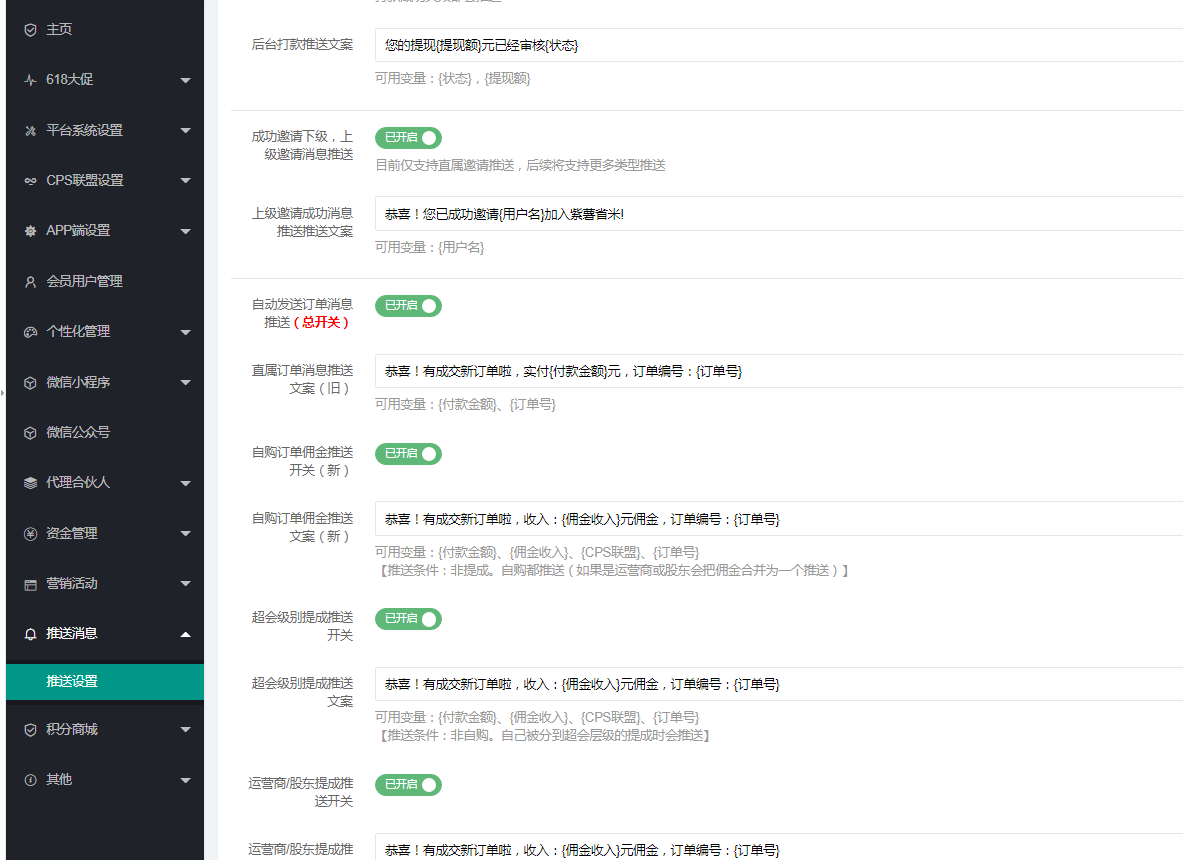Click the cube icon beside 微信公众号
The width and height of the screenshot is (1183, 860).
(x=30, y=432)
